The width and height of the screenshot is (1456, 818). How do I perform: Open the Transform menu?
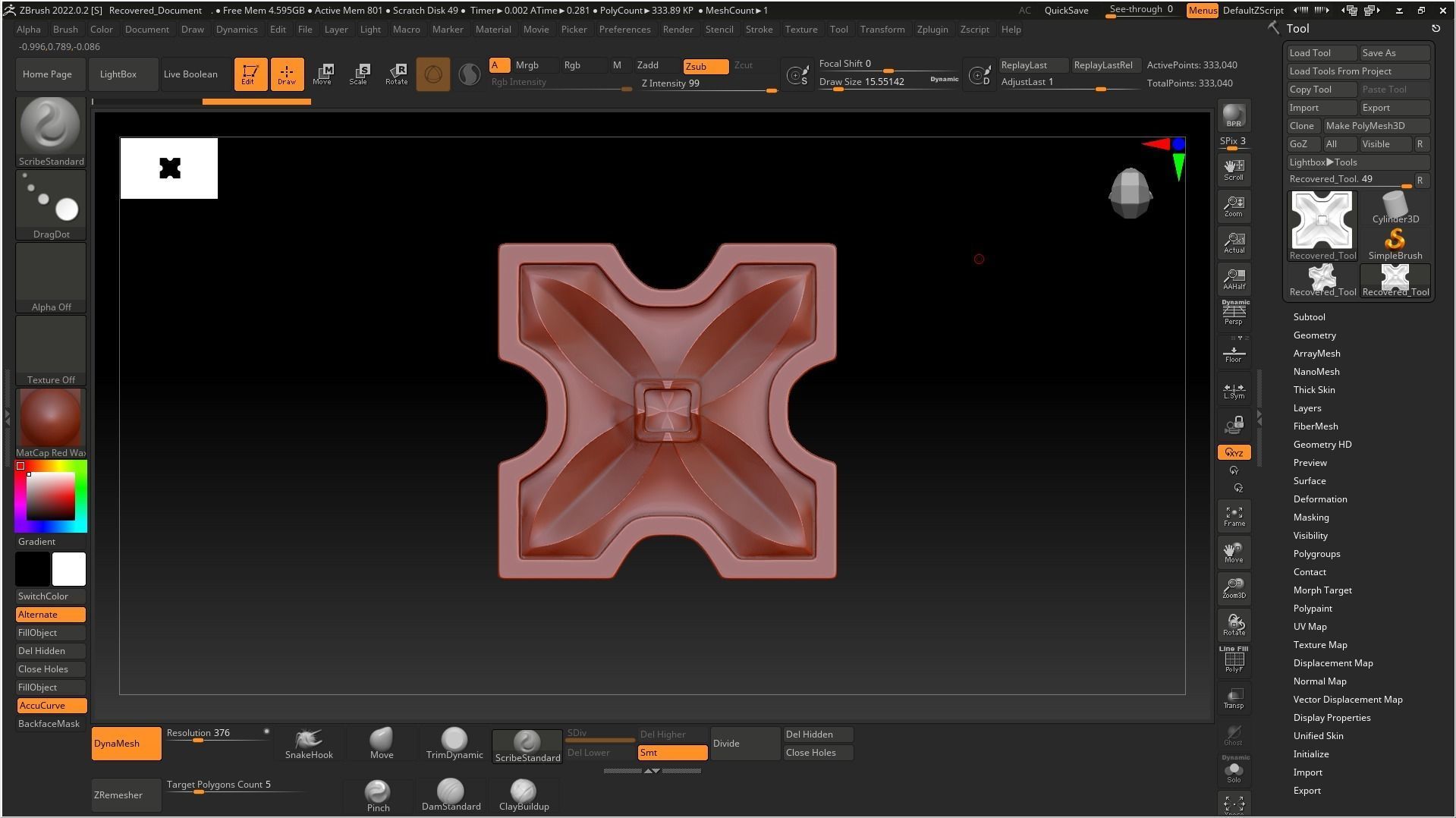pyautogui.click(x=882, y=30)
